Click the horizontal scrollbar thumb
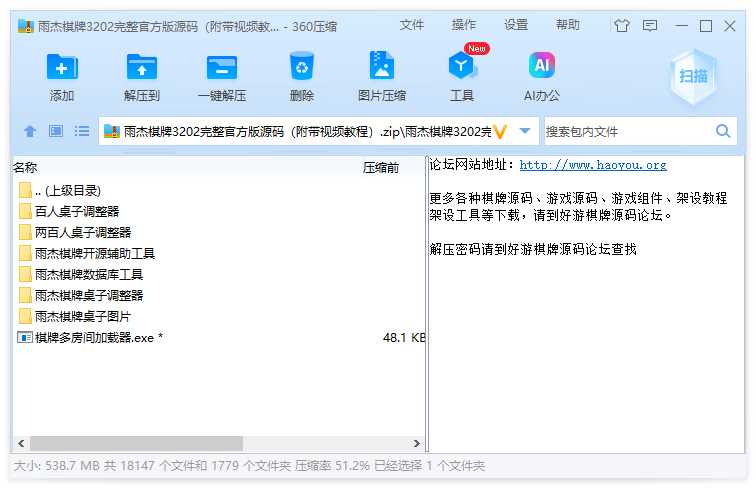Screen dimensions: 756x488 136,443
